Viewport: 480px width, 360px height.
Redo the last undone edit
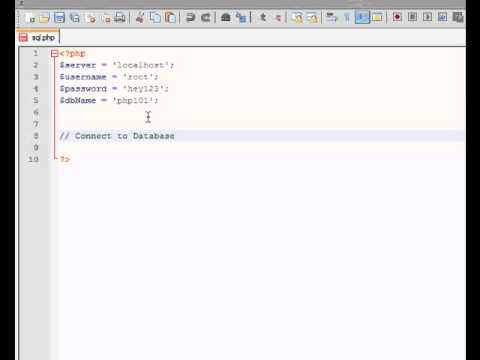coord(206,18)
